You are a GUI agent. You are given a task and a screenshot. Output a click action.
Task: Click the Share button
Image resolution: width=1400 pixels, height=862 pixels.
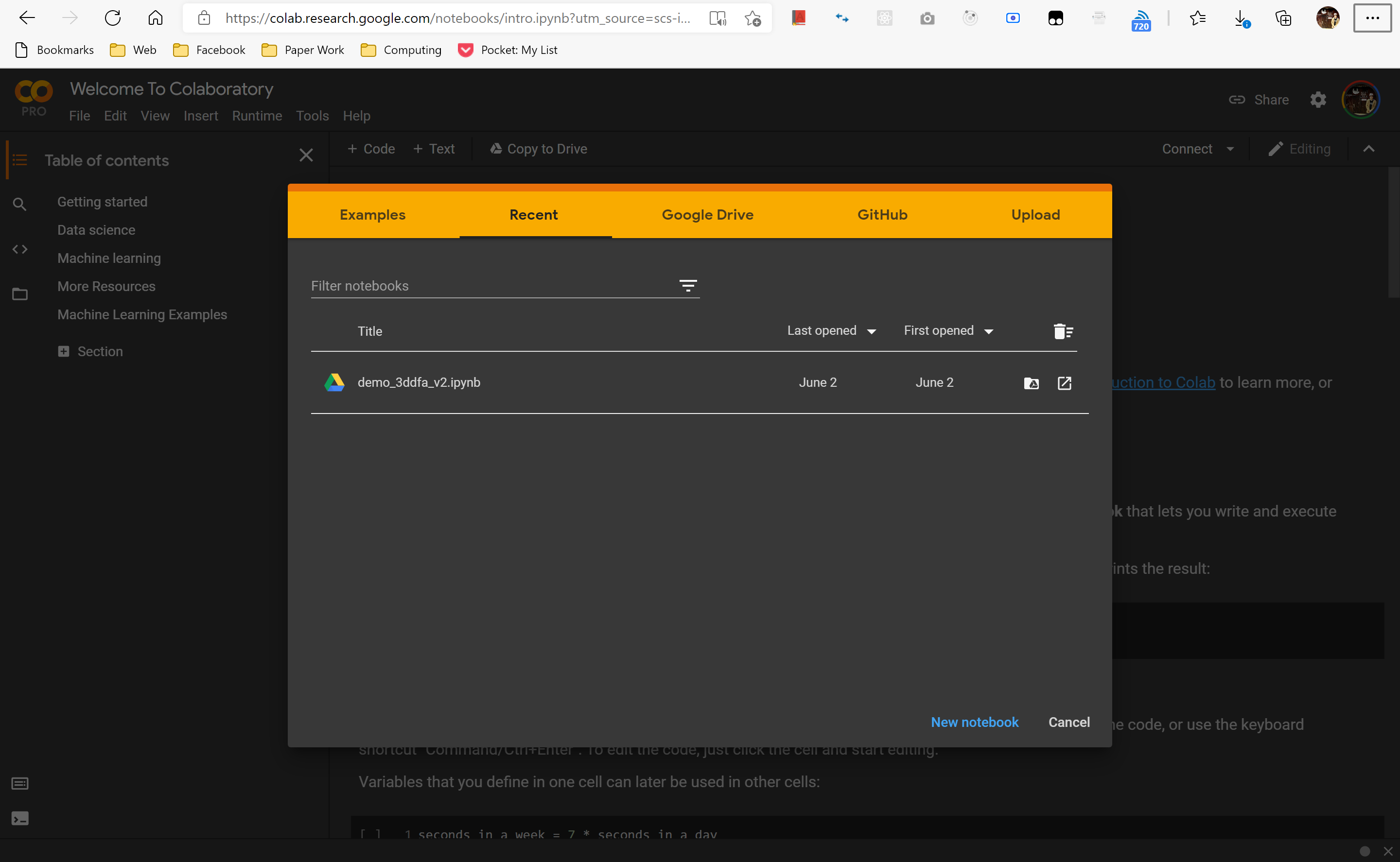[x=1259, y=100]
